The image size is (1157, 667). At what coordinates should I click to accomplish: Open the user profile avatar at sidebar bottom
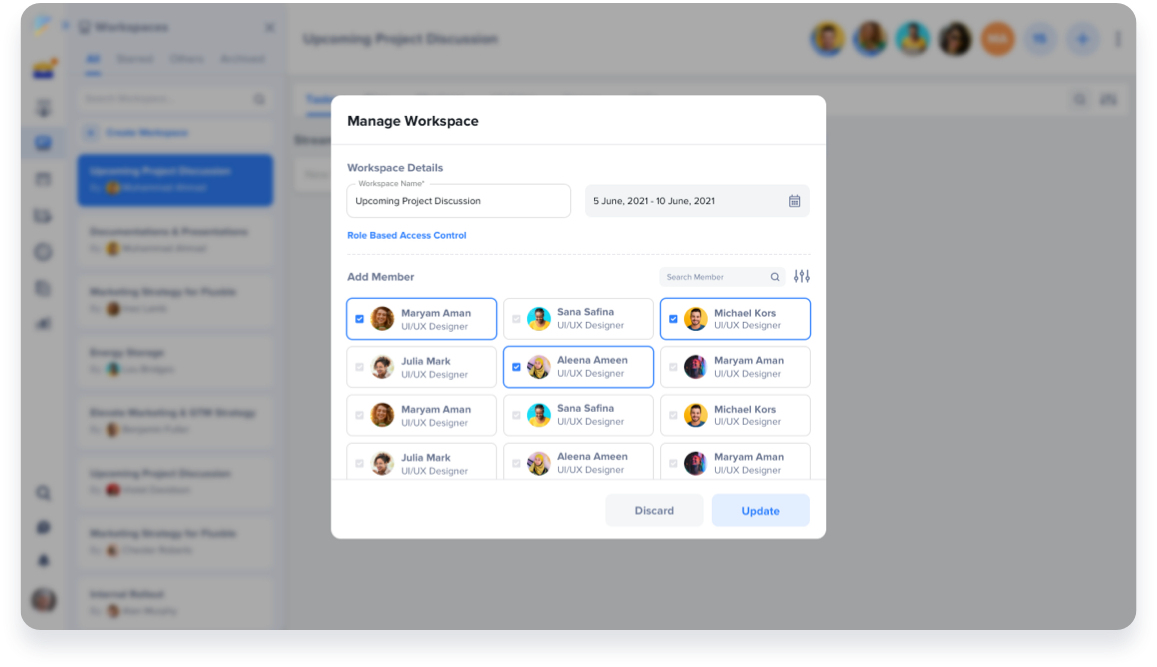(x=44, y=599)
